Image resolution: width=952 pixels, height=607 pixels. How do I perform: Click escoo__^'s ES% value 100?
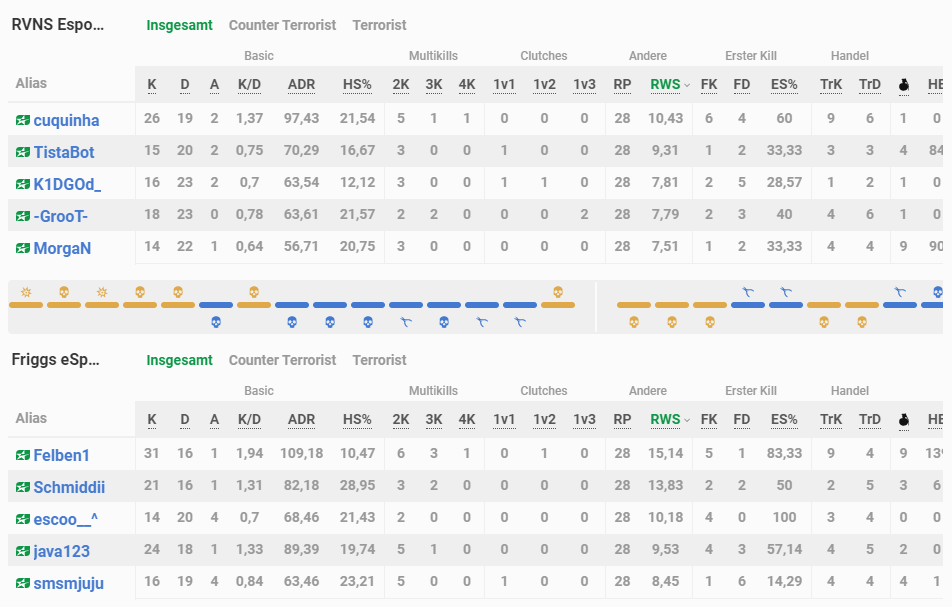784,518
